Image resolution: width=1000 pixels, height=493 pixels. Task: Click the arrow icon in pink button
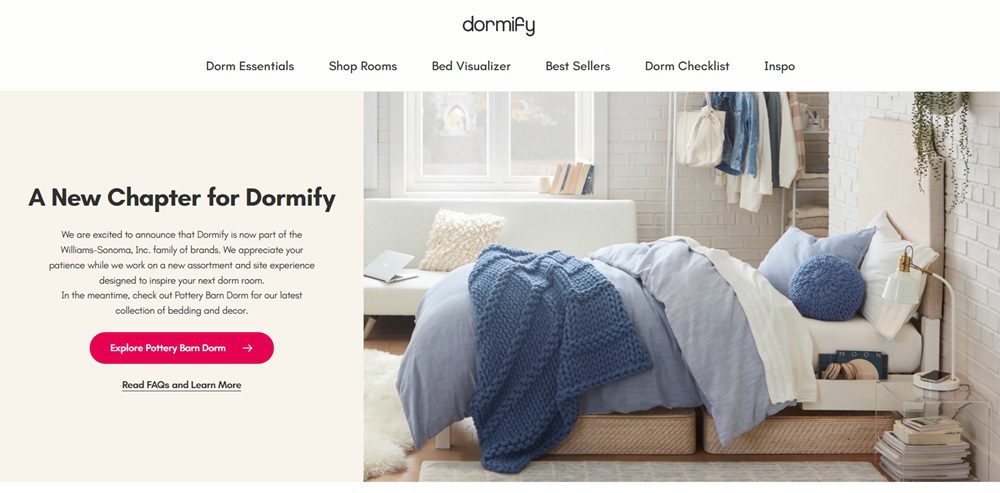click(x=247, y=348)
